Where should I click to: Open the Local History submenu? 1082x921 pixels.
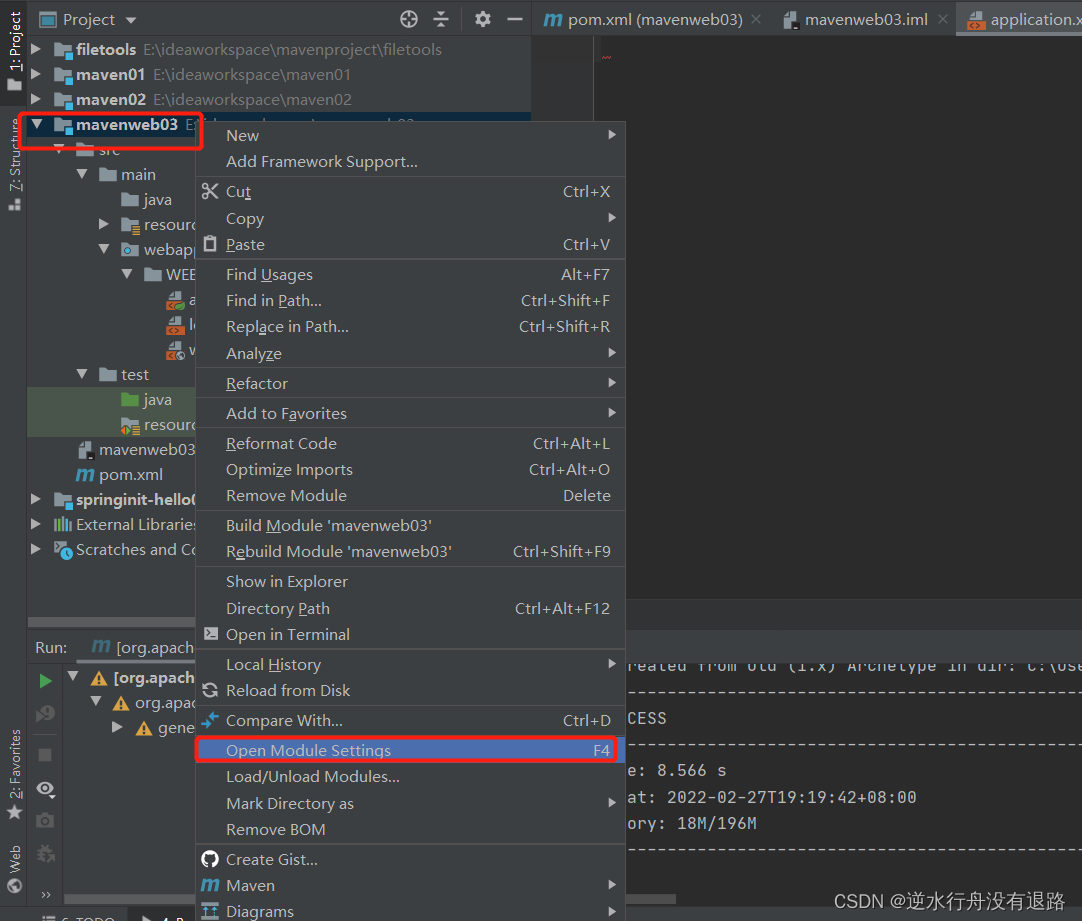click(411, 664)
